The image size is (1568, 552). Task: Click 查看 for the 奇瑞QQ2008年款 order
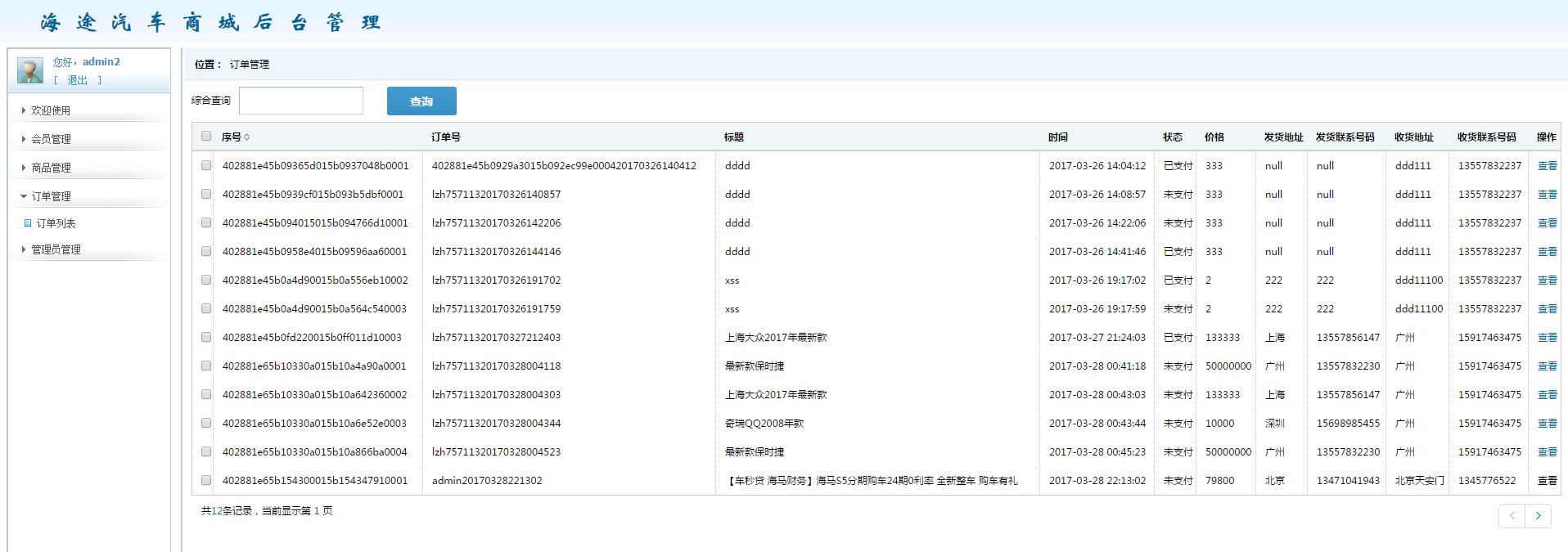[1547, 424]
